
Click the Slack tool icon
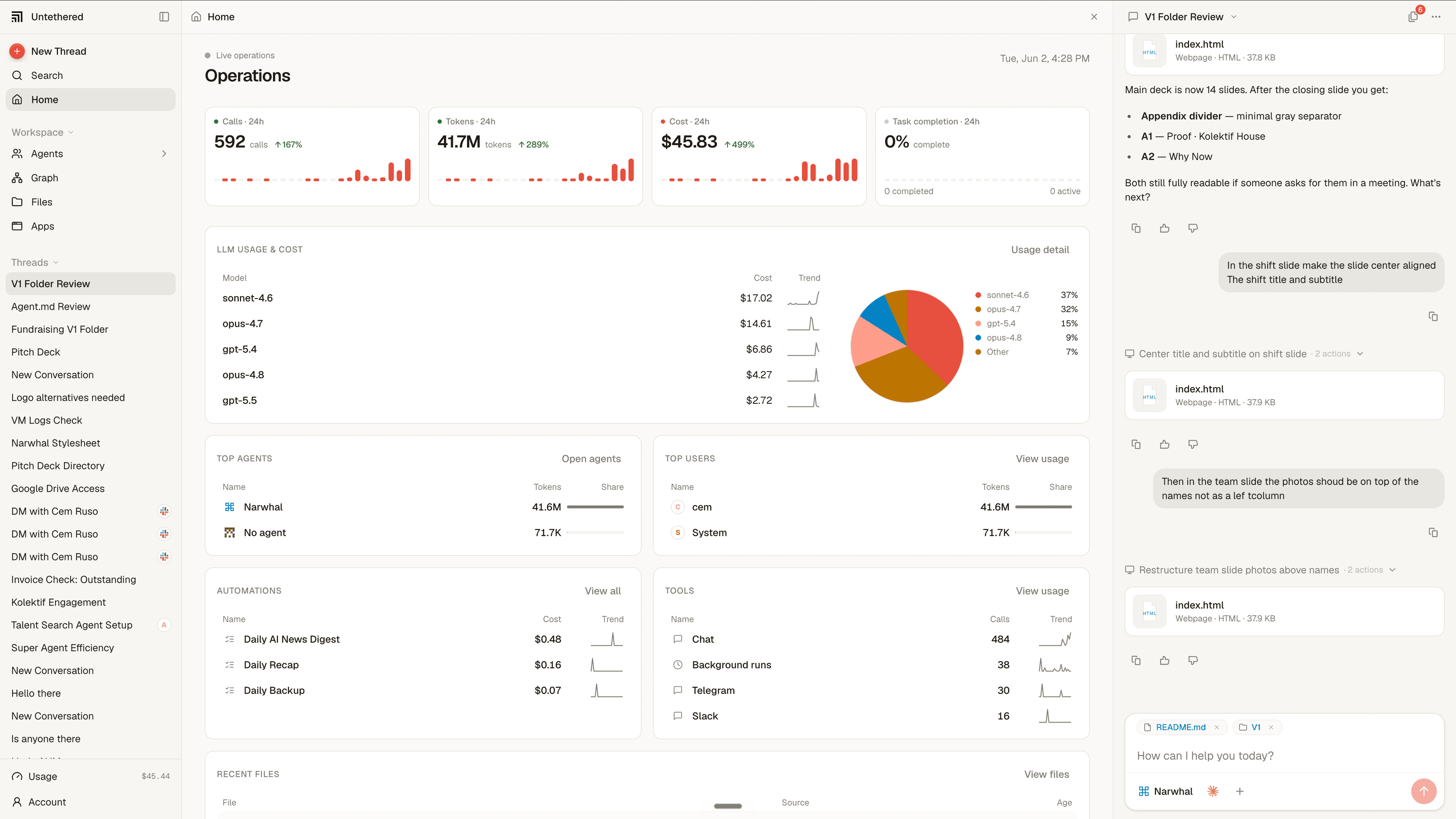678,716
